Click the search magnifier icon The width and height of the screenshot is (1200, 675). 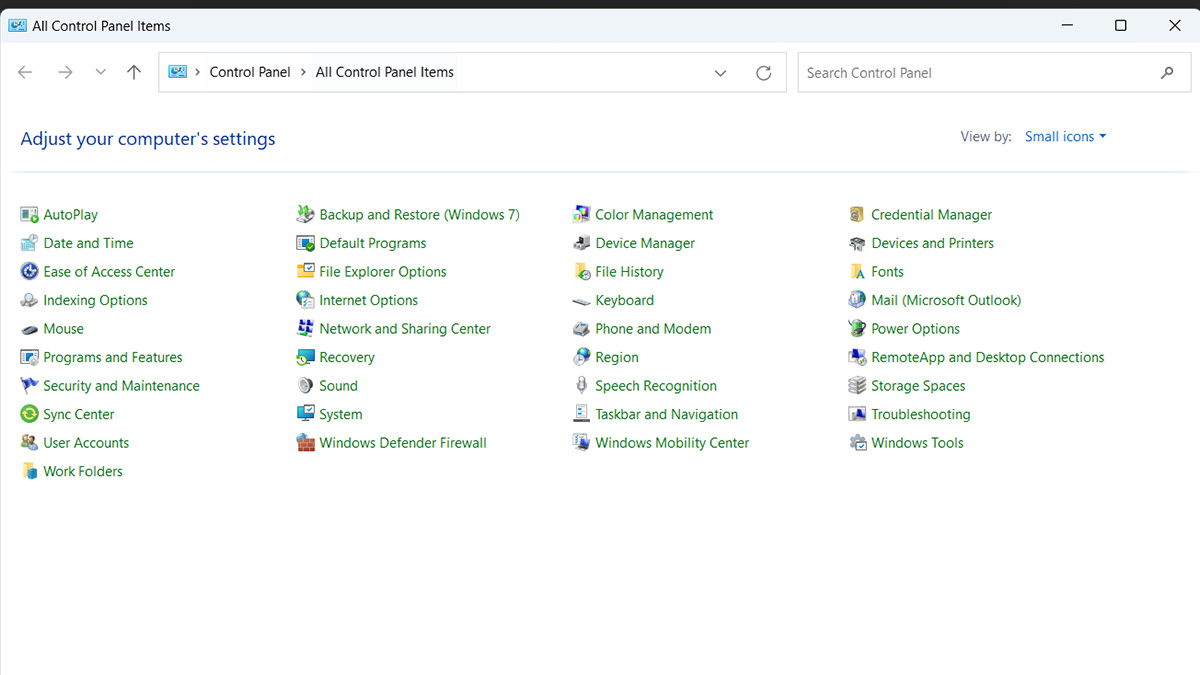coord(1167,73)
